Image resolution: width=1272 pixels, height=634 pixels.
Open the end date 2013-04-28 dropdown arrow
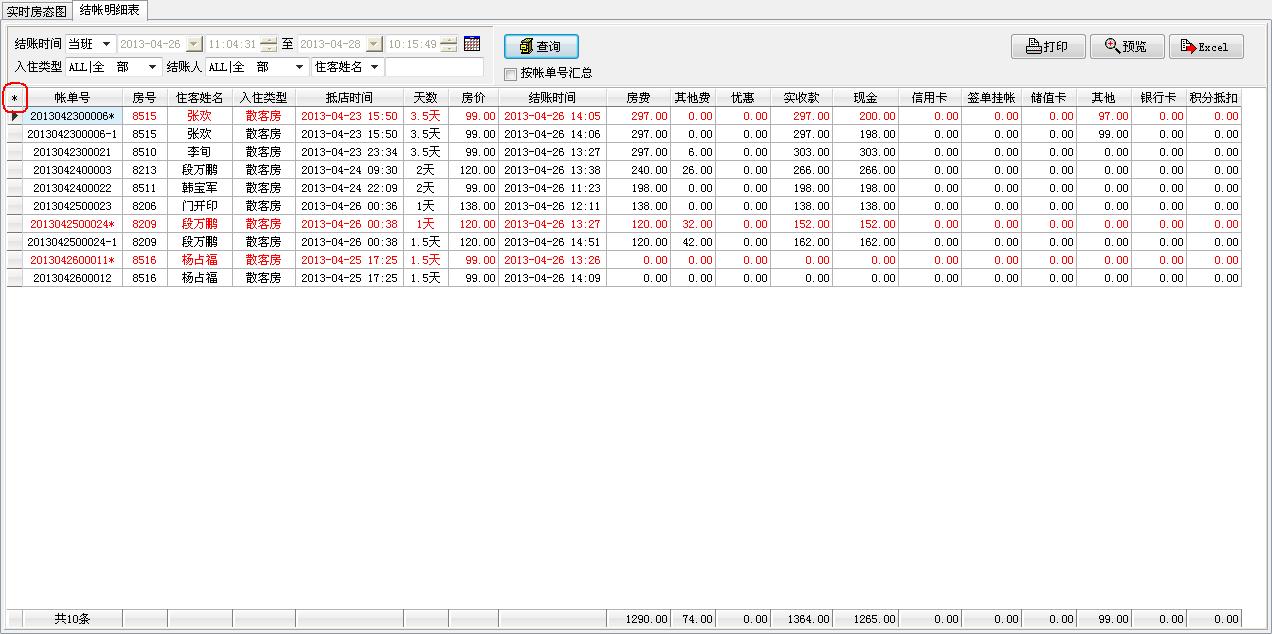pos(374,44)
